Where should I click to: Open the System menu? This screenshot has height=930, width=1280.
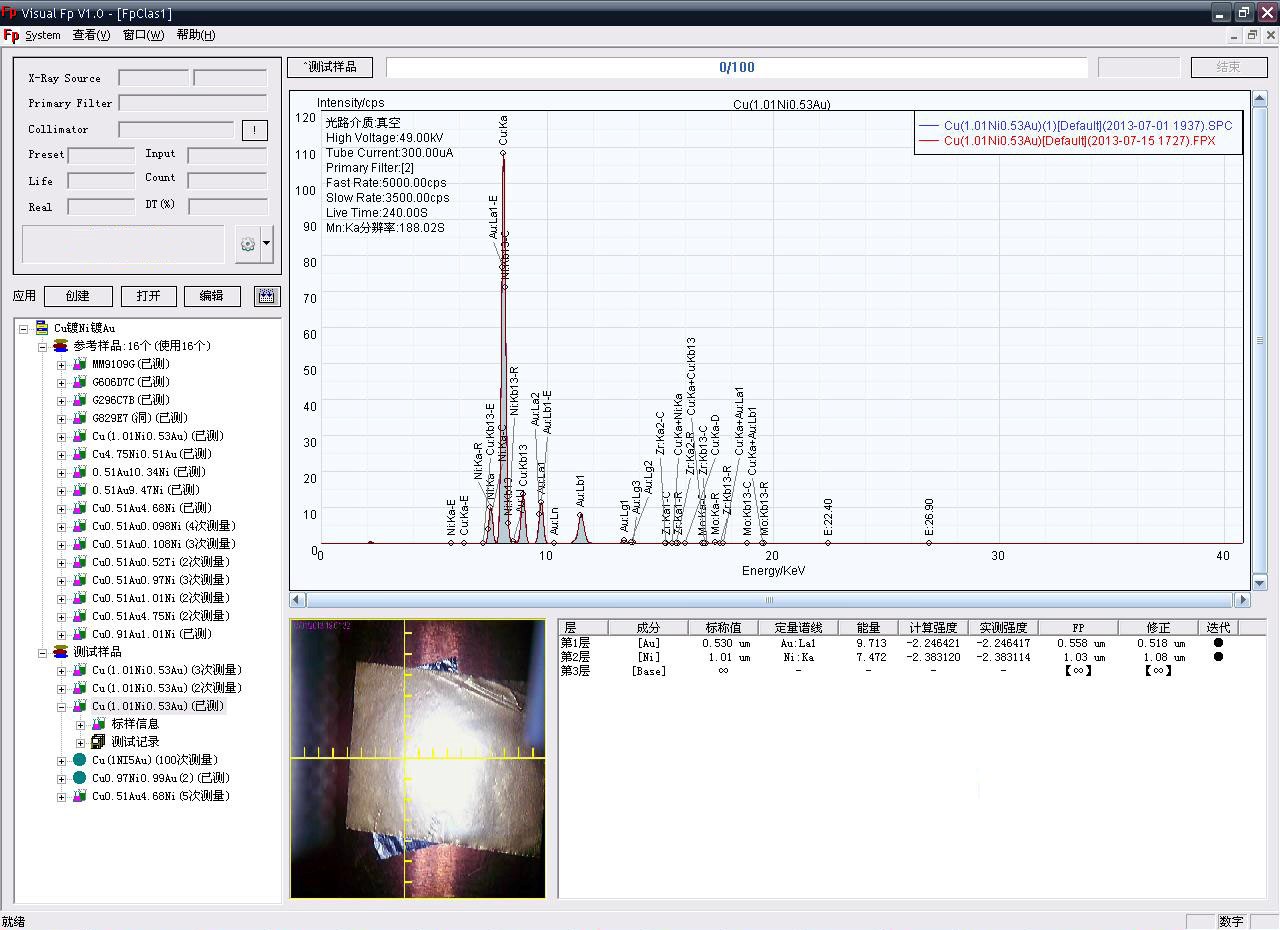pos(43,35)
